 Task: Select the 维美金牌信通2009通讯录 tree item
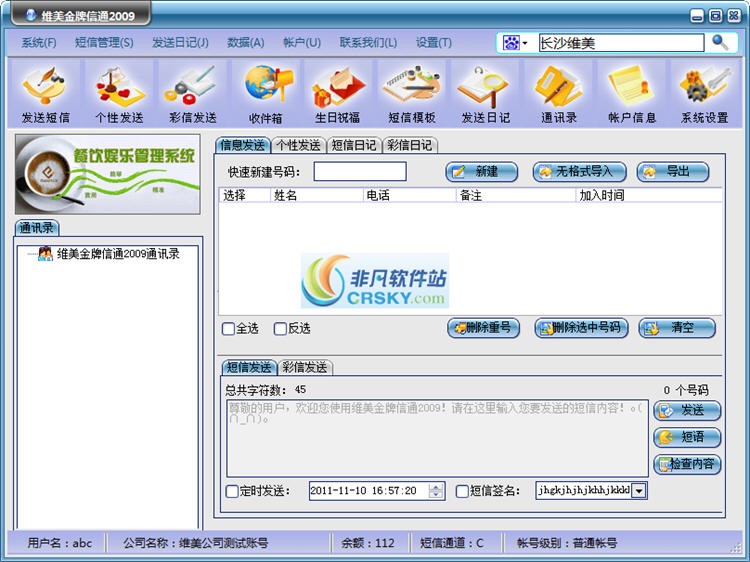118,253
